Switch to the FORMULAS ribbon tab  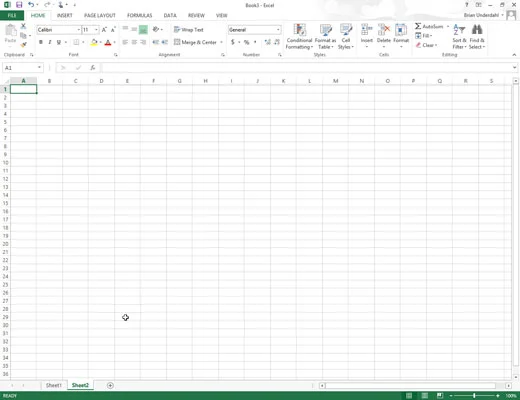pyautogui.click(x=139, y=15)
